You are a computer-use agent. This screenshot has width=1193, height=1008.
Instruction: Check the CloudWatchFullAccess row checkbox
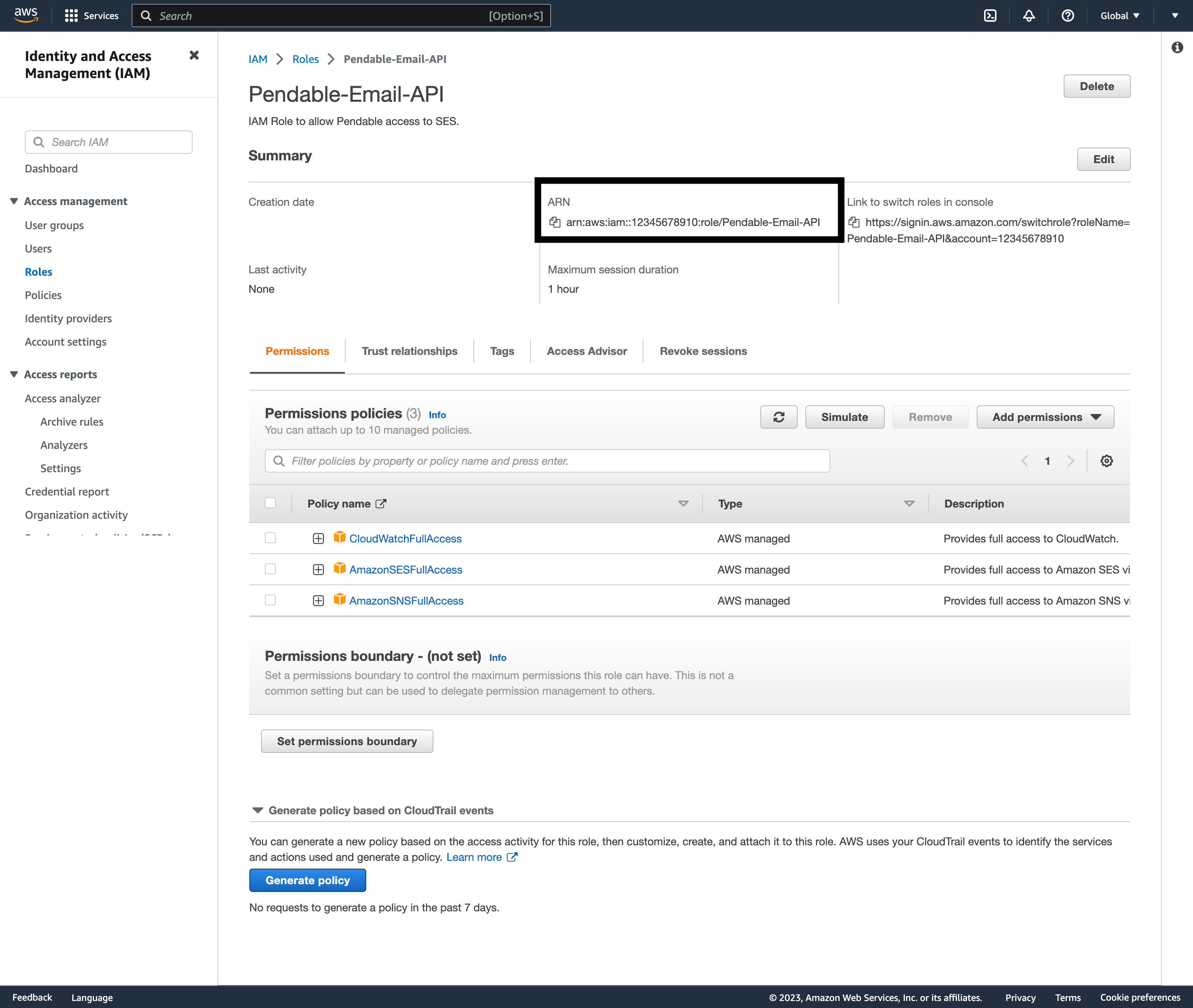pyautogui.click(x=270, y=538)
